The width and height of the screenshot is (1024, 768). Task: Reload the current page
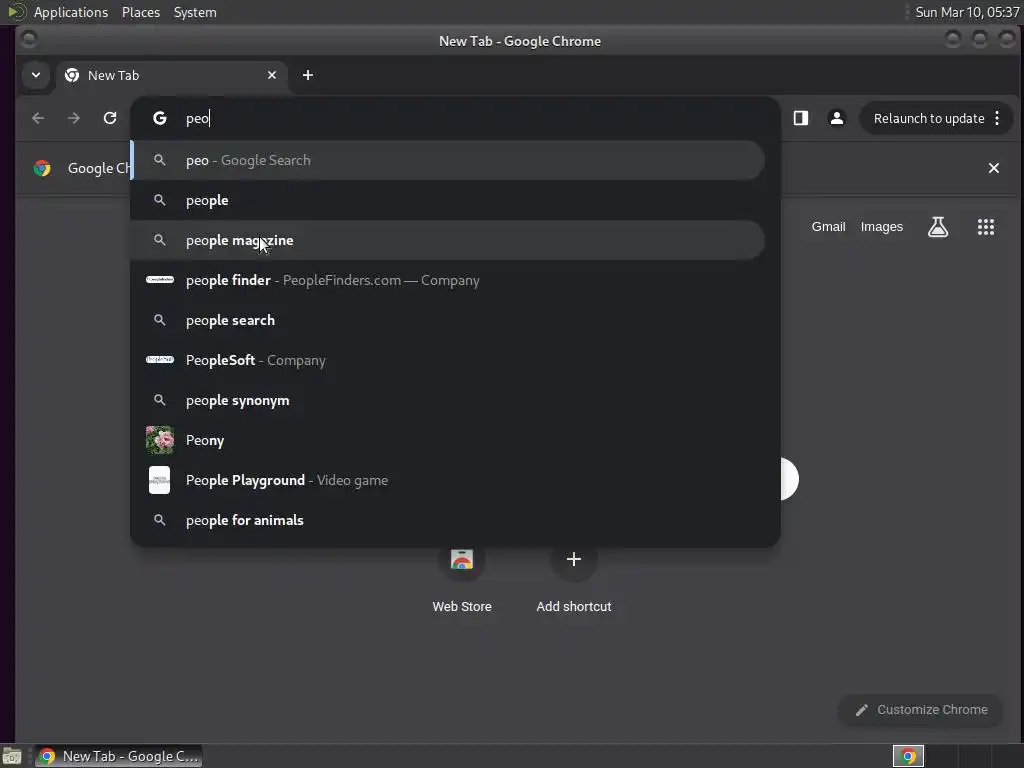(x=110, y=118)
